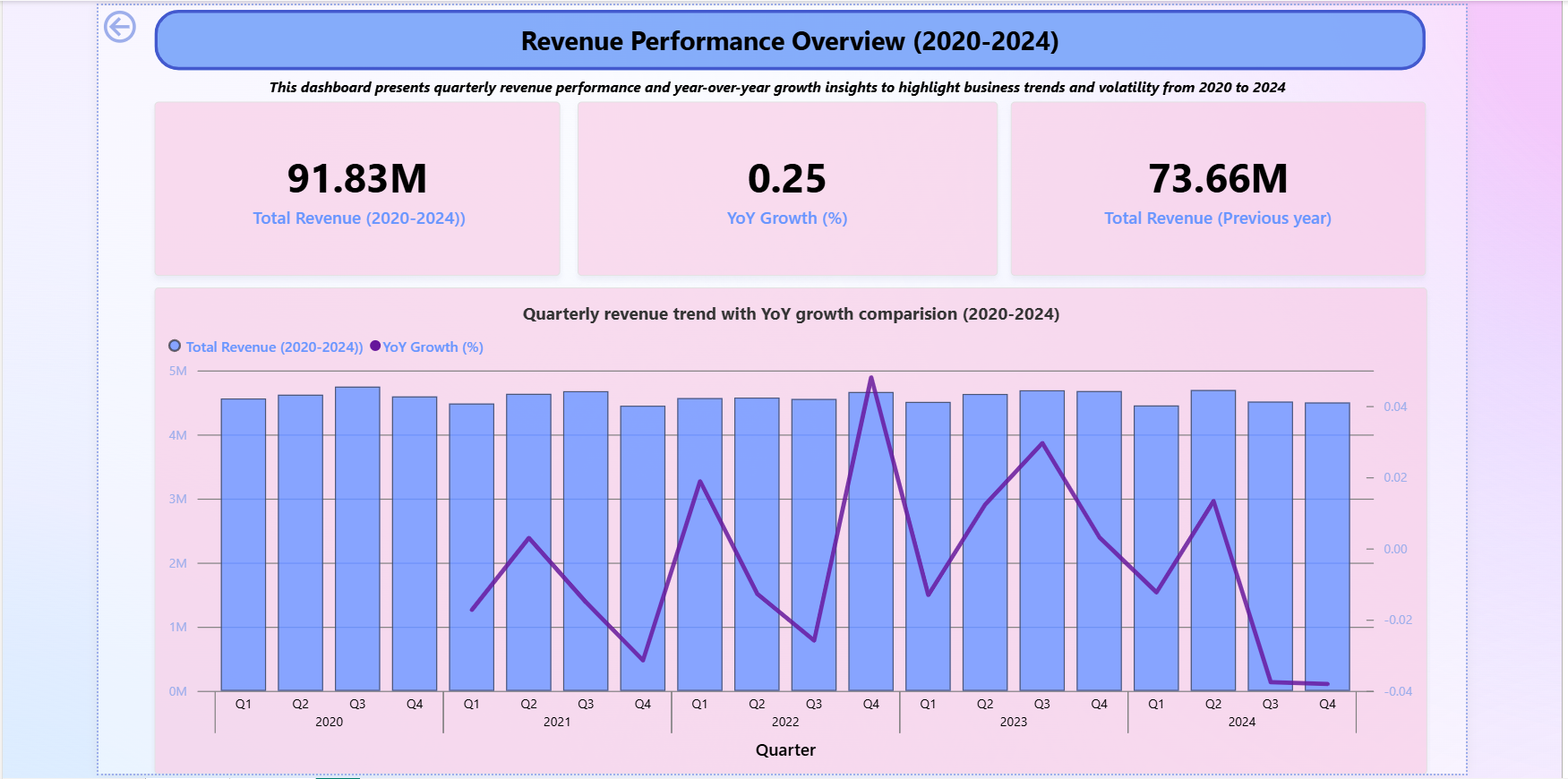This screenshot has width=1568, height=779.
Task: Click the Total Revenue legend color marker
Action: pyautogui.click(x=175, y=346)
